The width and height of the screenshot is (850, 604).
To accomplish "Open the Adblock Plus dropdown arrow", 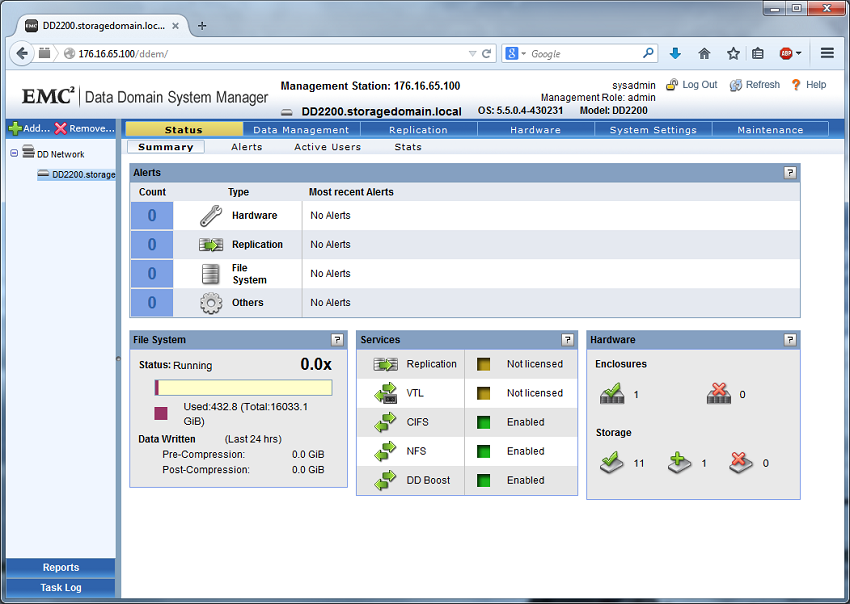I will click(x=799, y=53).
